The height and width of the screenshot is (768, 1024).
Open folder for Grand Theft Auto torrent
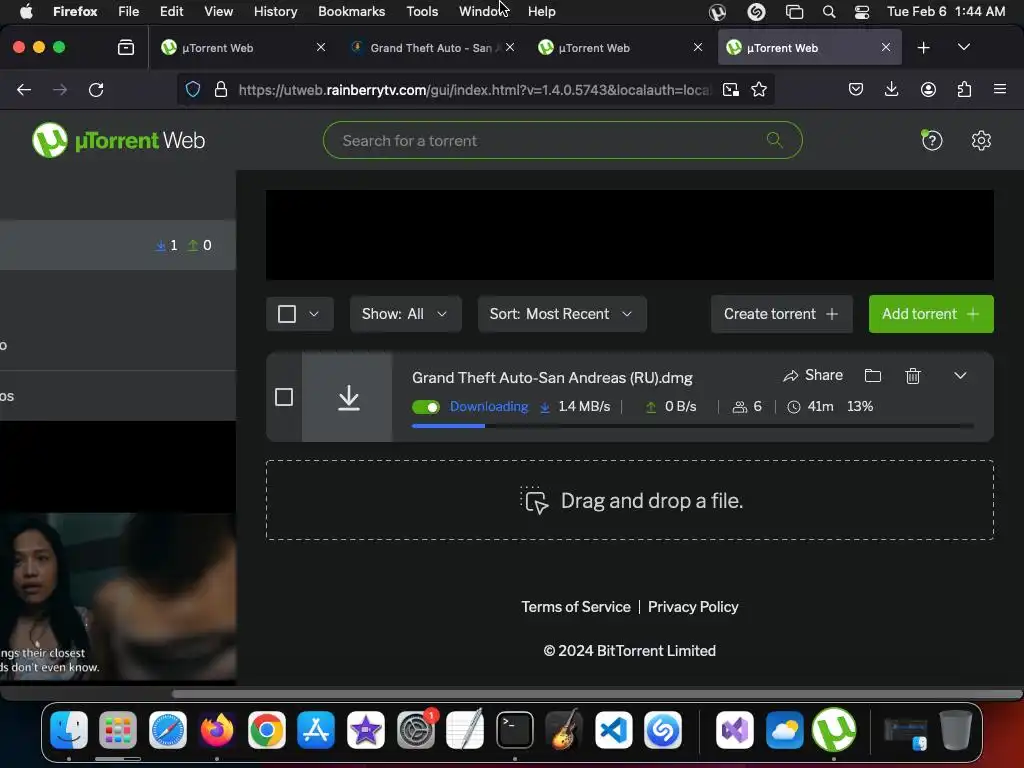(x=872, y=376)
